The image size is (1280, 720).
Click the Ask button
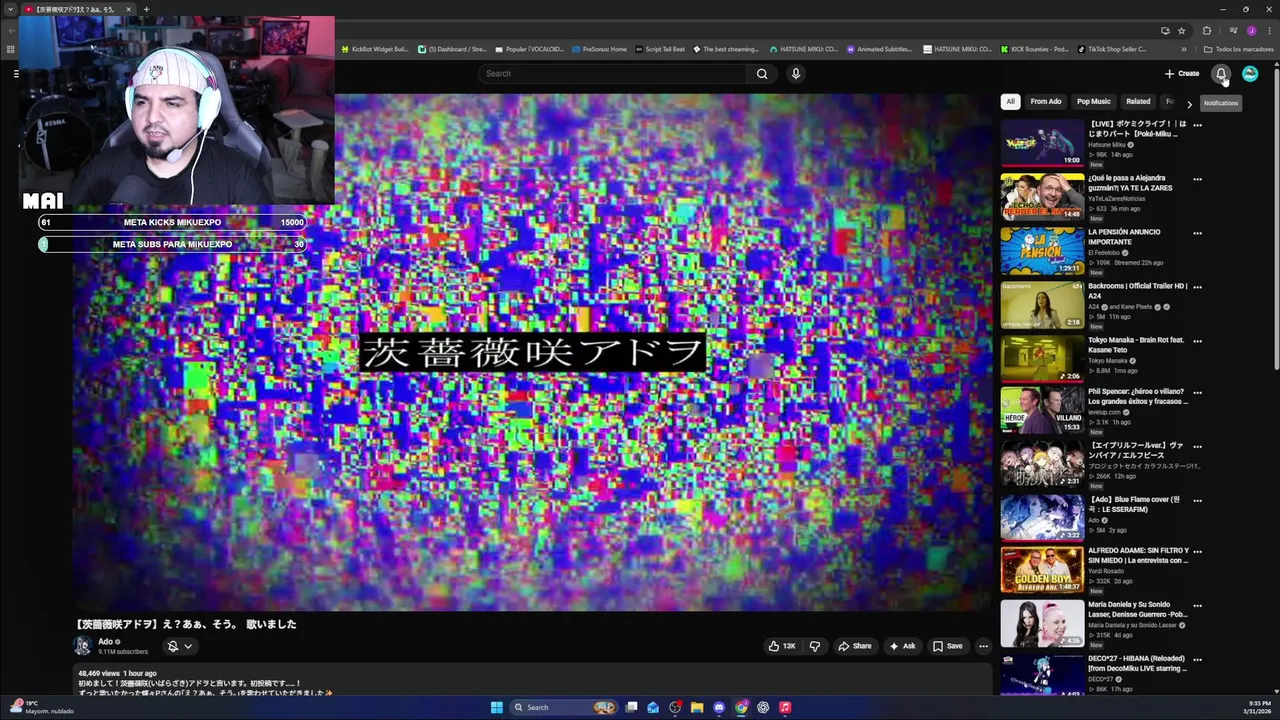pos(902,646)
